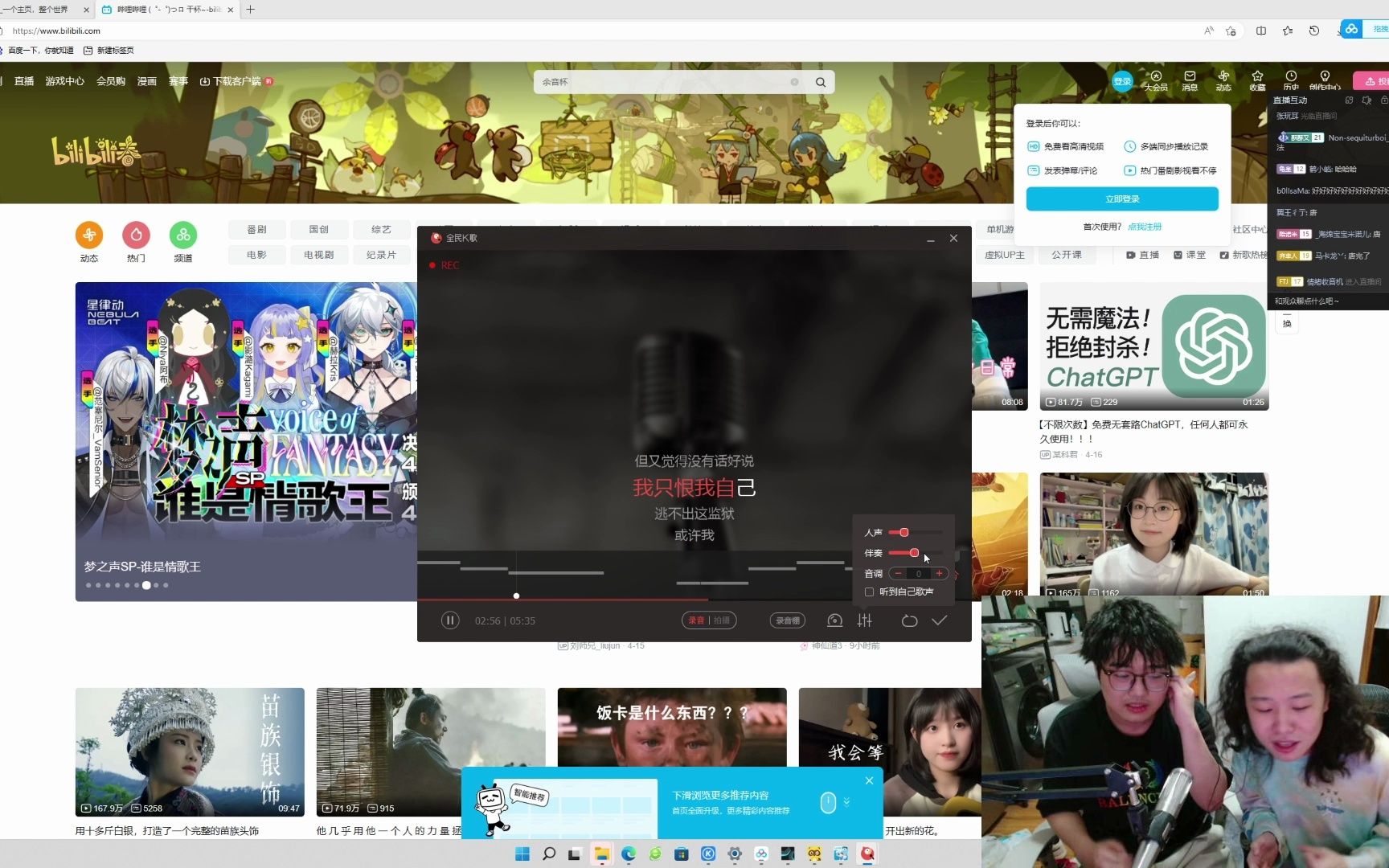Open 游戏中心 in the top navigation

pyautogui.click(x=65, y=81)
